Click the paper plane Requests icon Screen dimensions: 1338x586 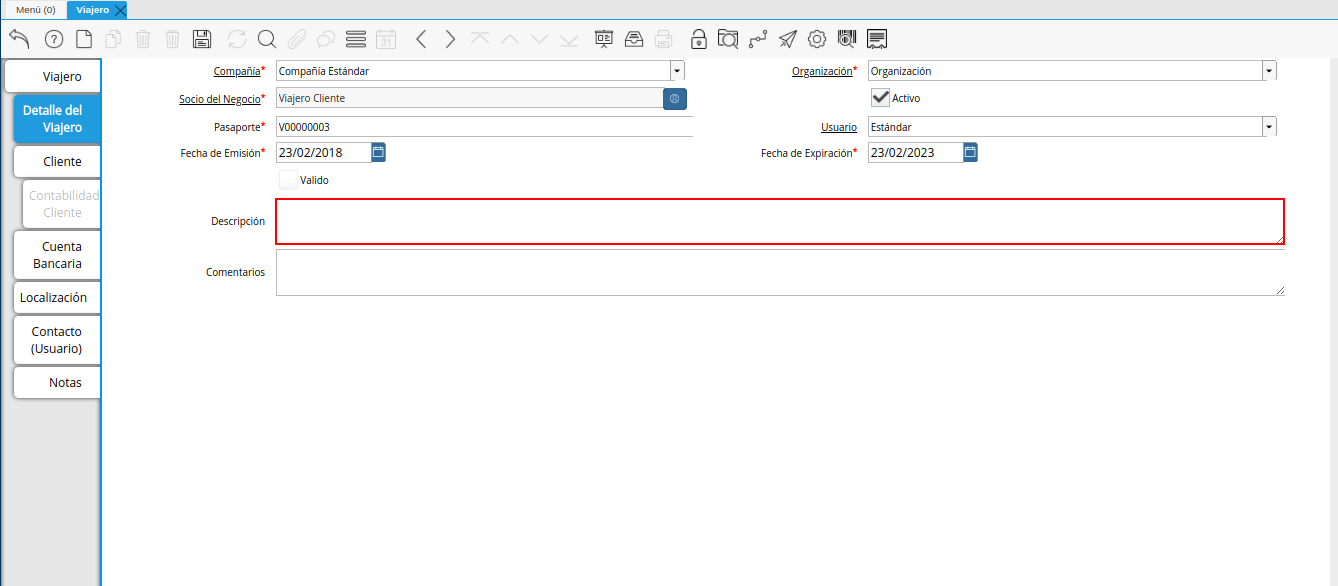coord(788,39)
